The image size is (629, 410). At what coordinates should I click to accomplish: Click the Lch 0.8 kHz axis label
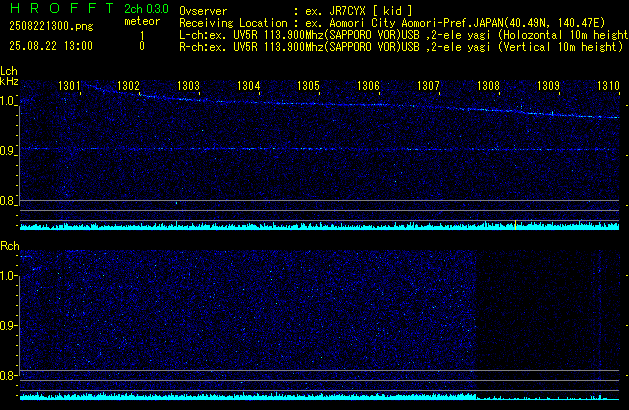tap(8, 201)
